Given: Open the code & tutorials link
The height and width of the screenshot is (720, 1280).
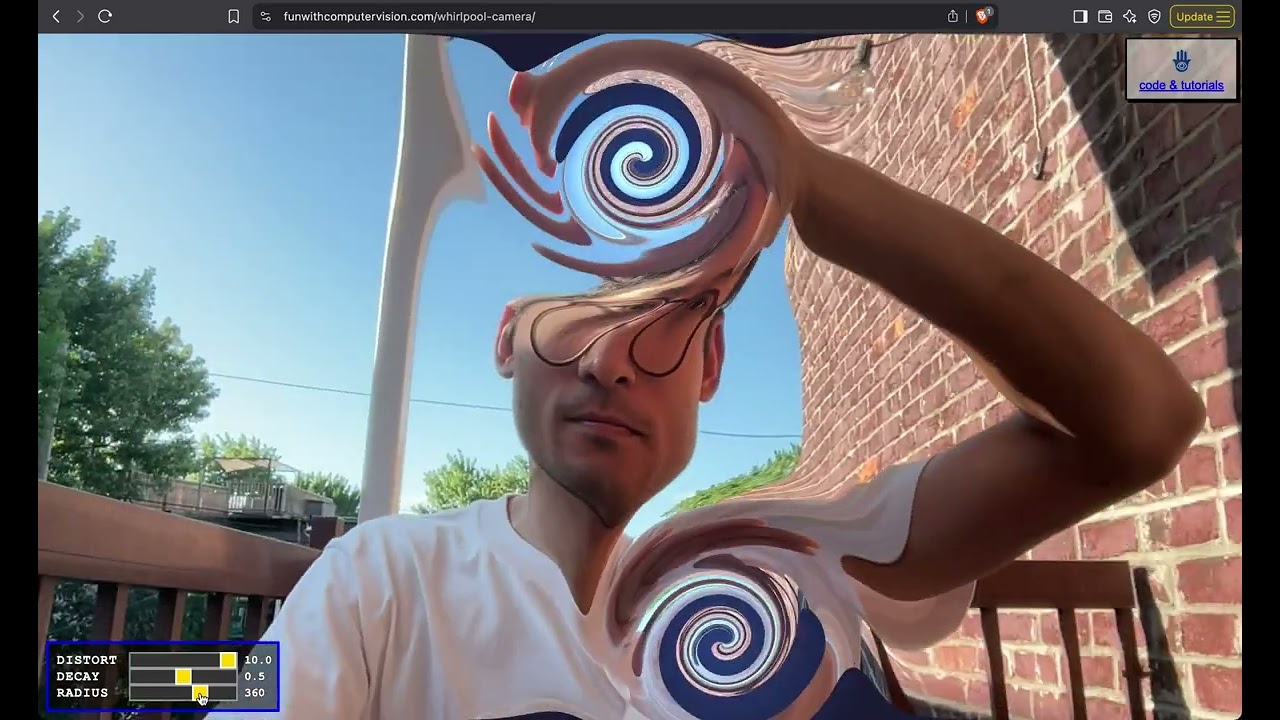Looking at the screenshot, I should point(1181,85).
